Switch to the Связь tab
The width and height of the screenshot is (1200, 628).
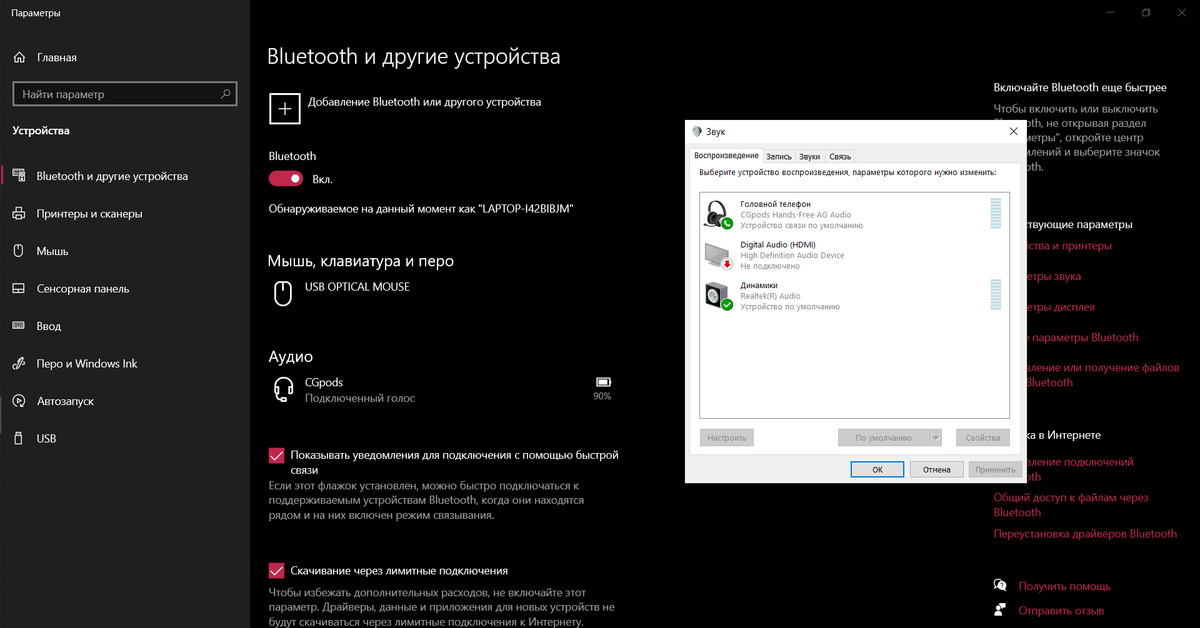[x=840, y=157]
